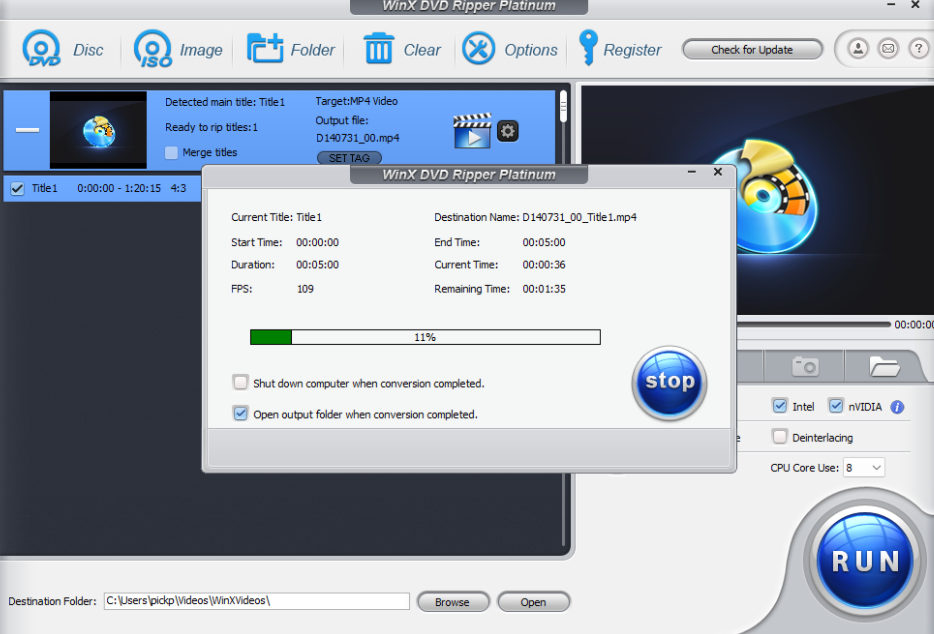Click the title list scrollbar
This screenshot has height=634, width=934.
tap(563, 108)
